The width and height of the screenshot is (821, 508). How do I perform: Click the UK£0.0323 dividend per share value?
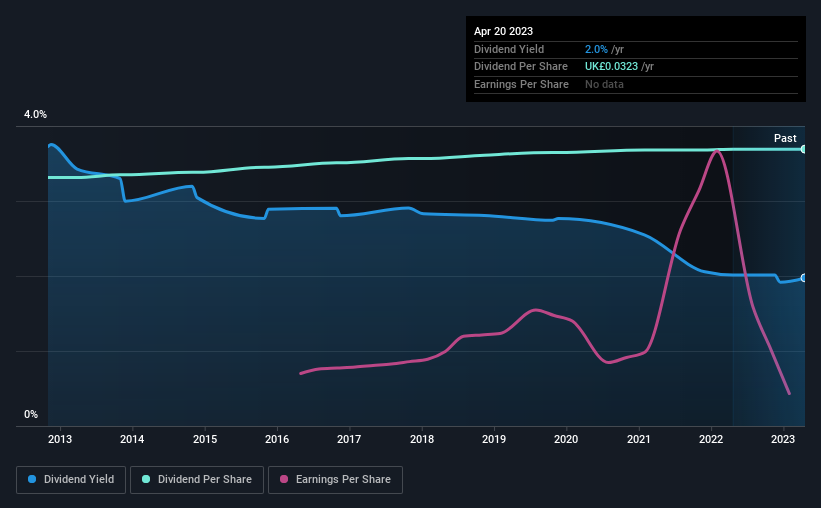point(611,67)
